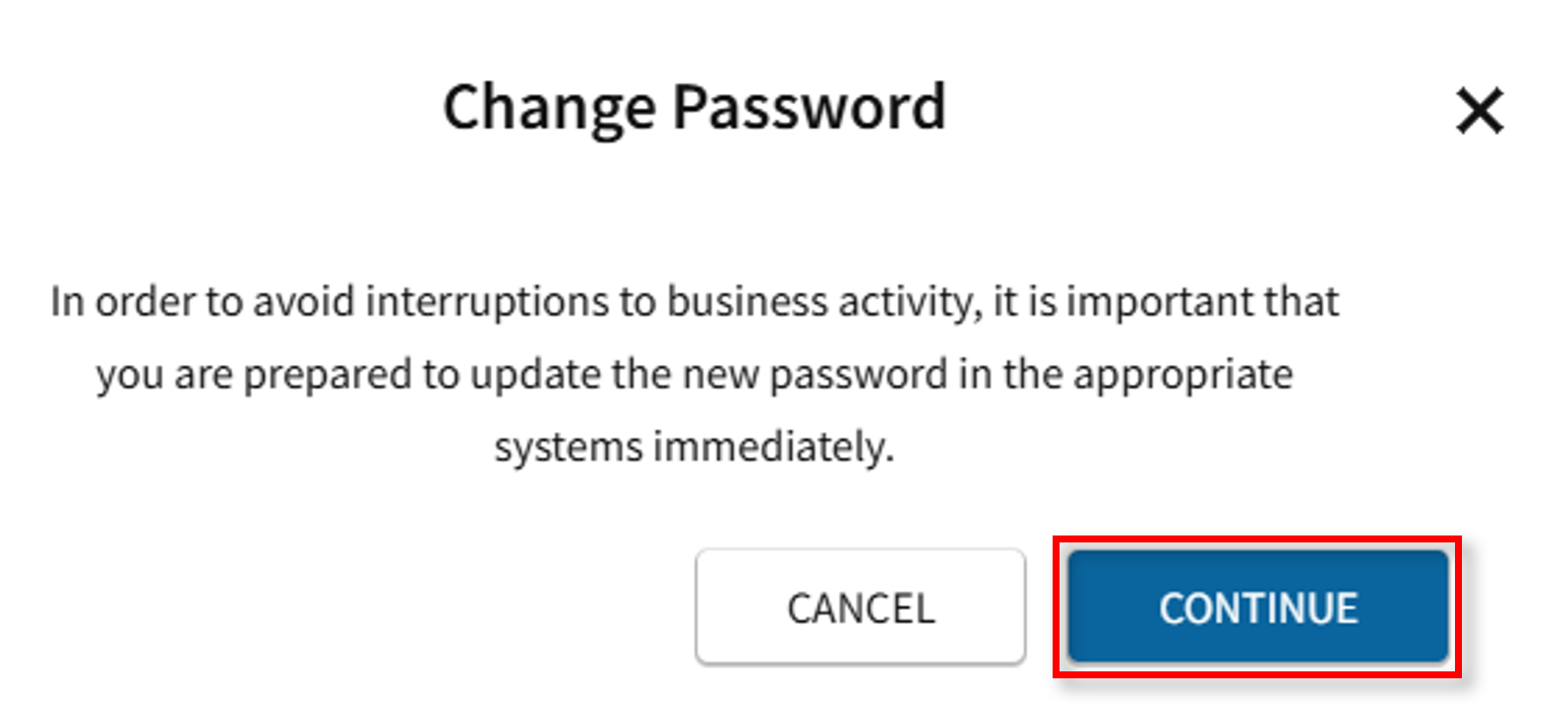Click the business activity warning message text
The height and width of the screenshot is (715, 1568).
coord(694,374)
